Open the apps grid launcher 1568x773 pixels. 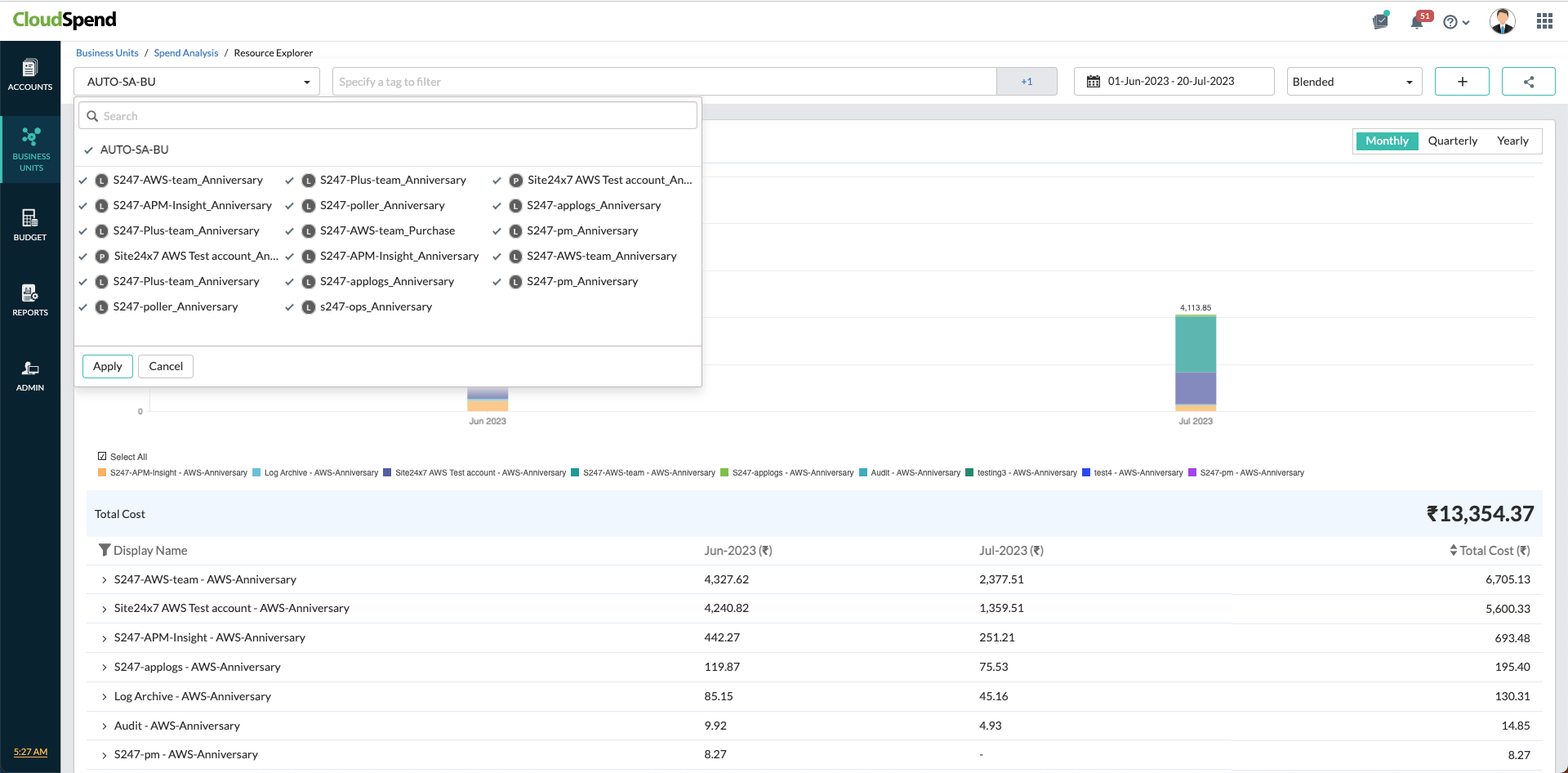(x=1543, y=21)
